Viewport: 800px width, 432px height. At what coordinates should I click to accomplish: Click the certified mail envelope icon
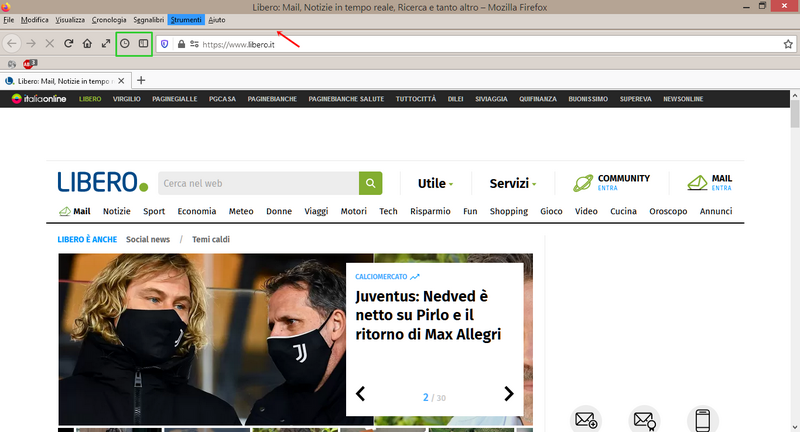tap(644, 420)
